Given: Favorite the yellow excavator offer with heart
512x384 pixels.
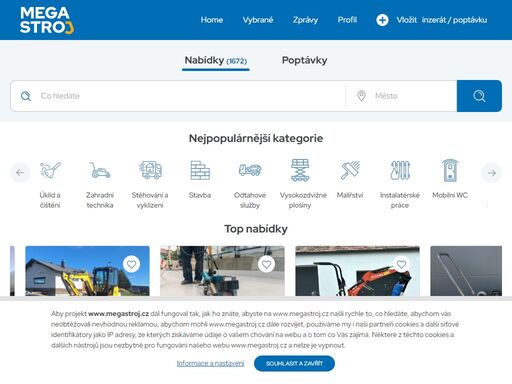Looking at the screenshot, I should tap(131, 264).
